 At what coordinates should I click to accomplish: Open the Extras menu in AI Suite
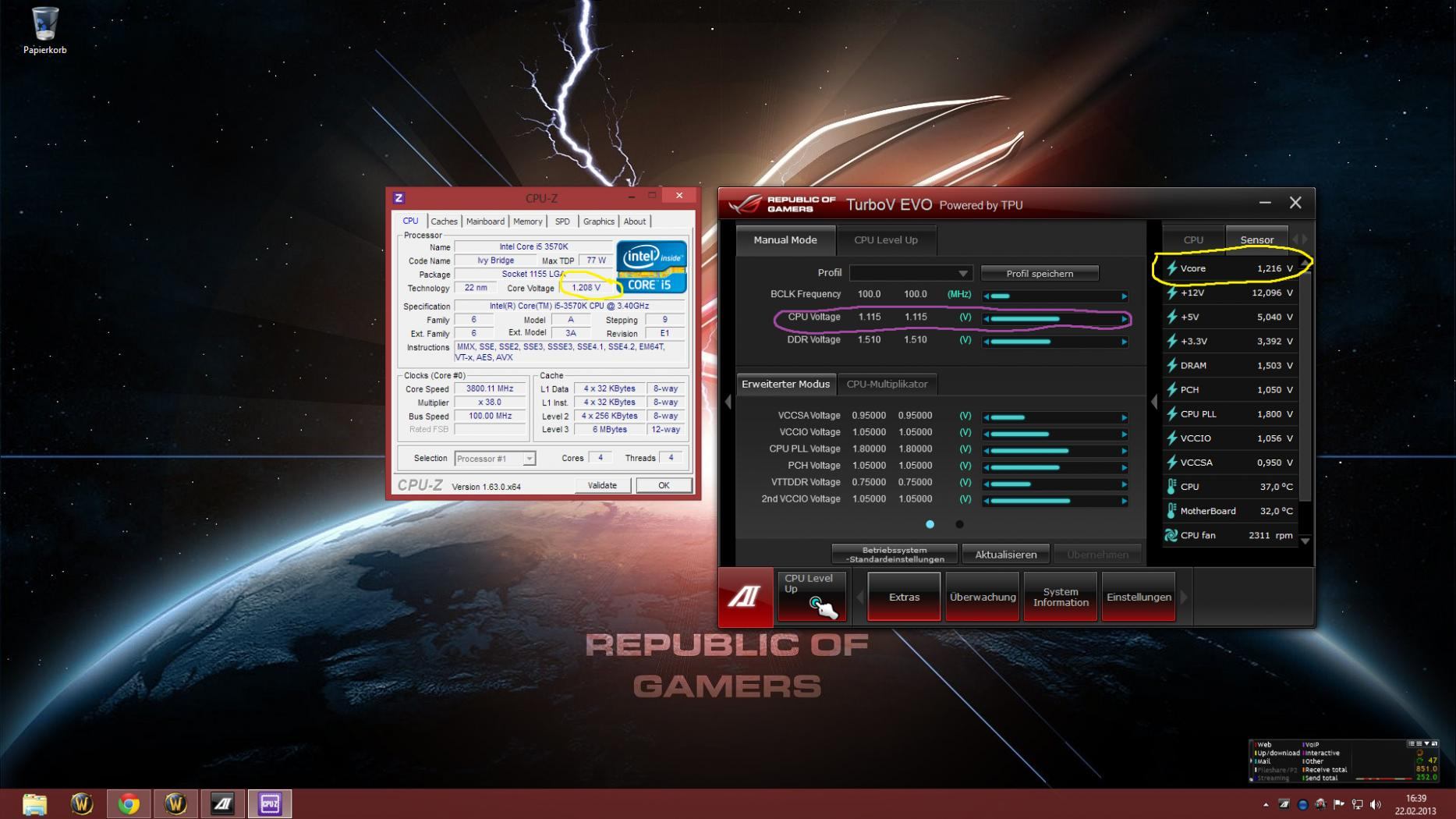click(x=904, y=597)
